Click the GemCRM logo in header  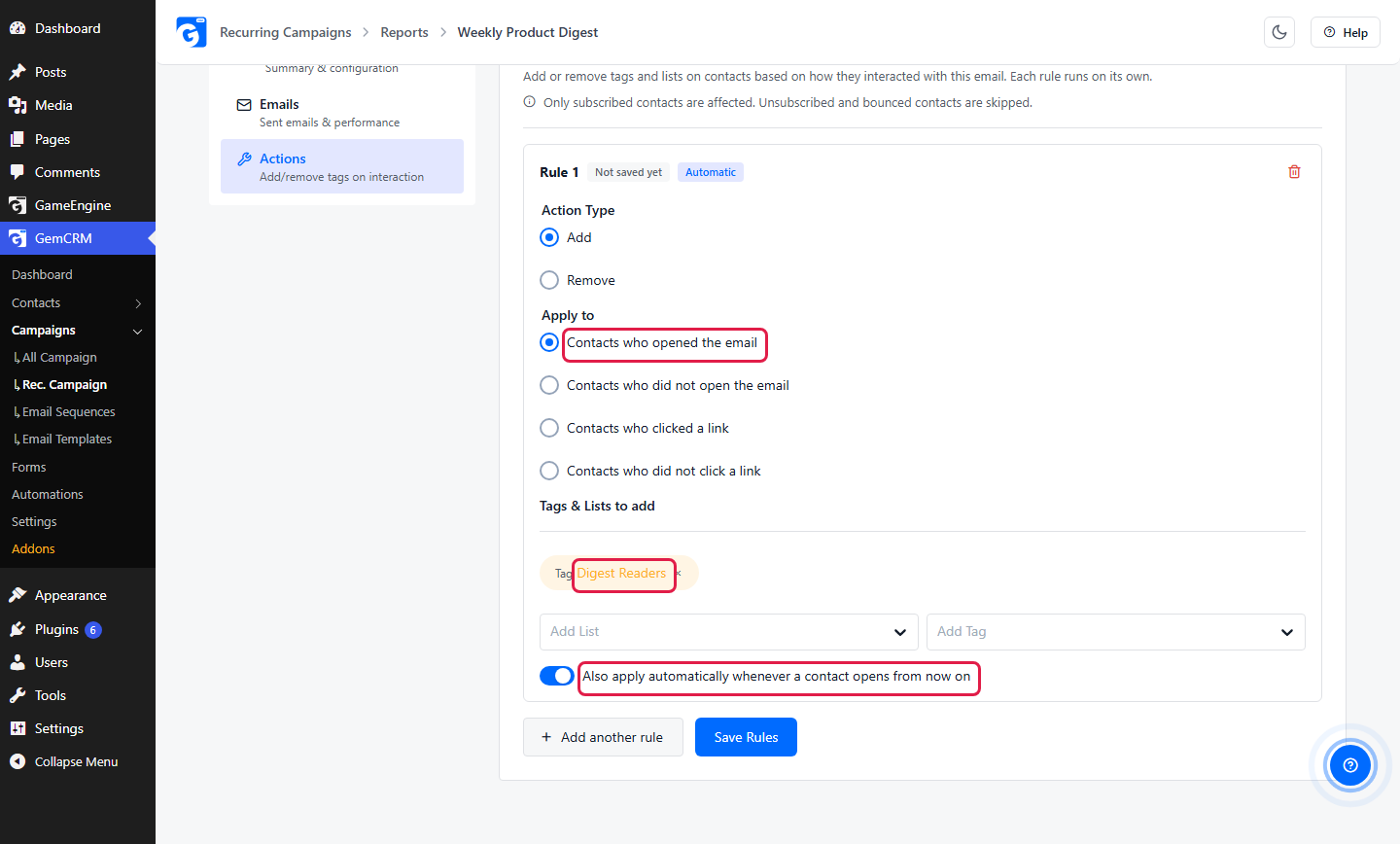pyautogui.click(x=192, y=32)
